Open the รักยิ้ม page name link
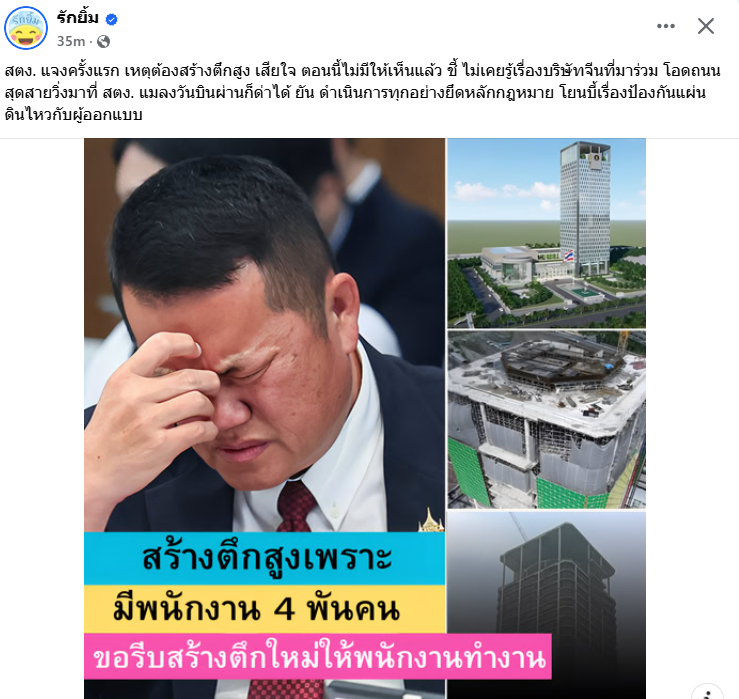 coord(78,18)
